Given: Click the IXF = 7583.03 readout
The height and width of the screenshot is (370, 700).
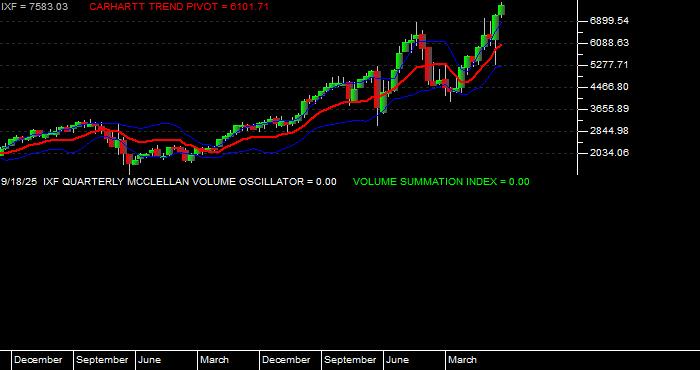Looking at the screenshot, I should click(34, 7).
